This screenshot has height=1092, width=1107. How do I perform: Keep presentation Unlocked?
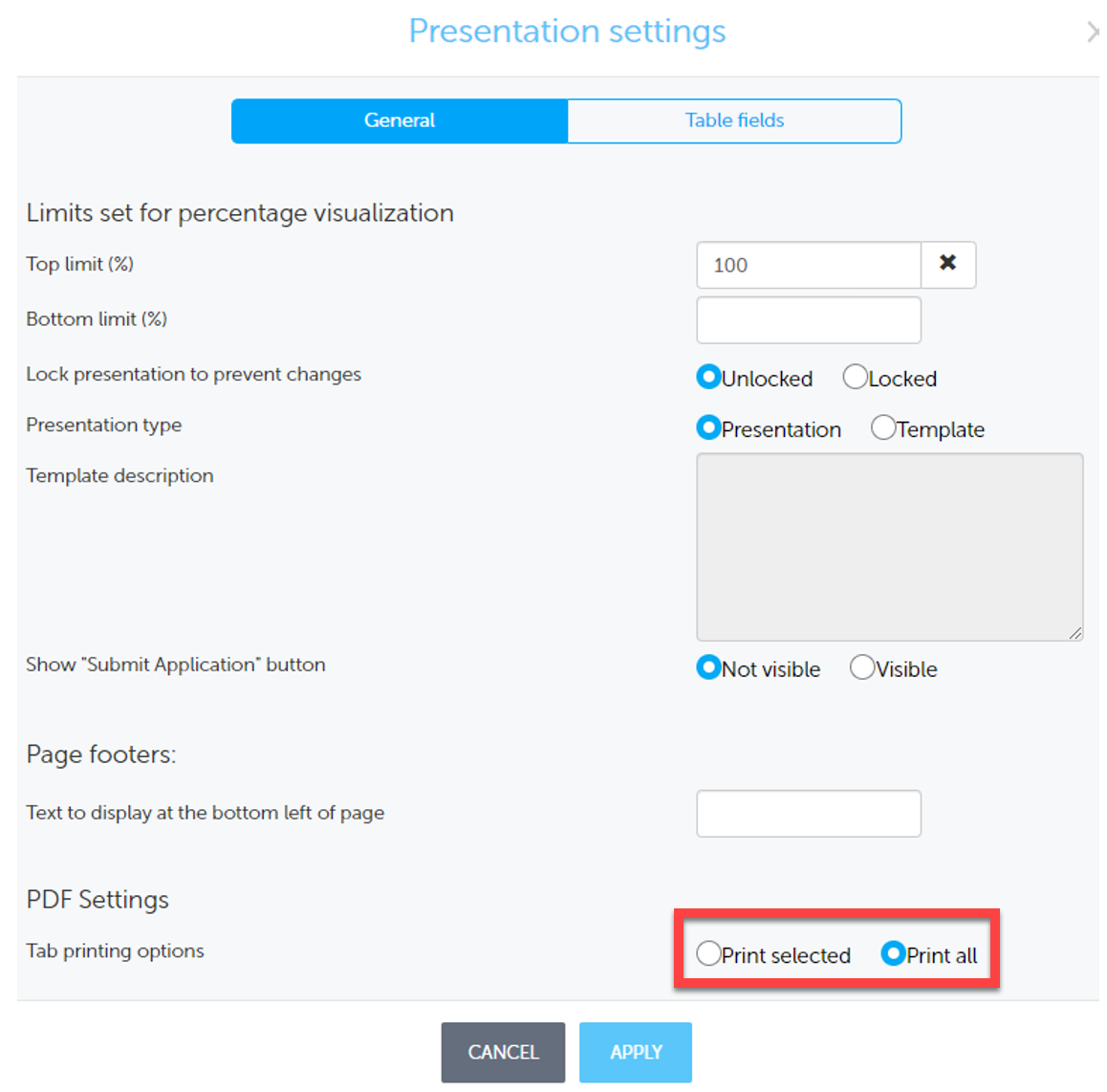pos(708,377)
